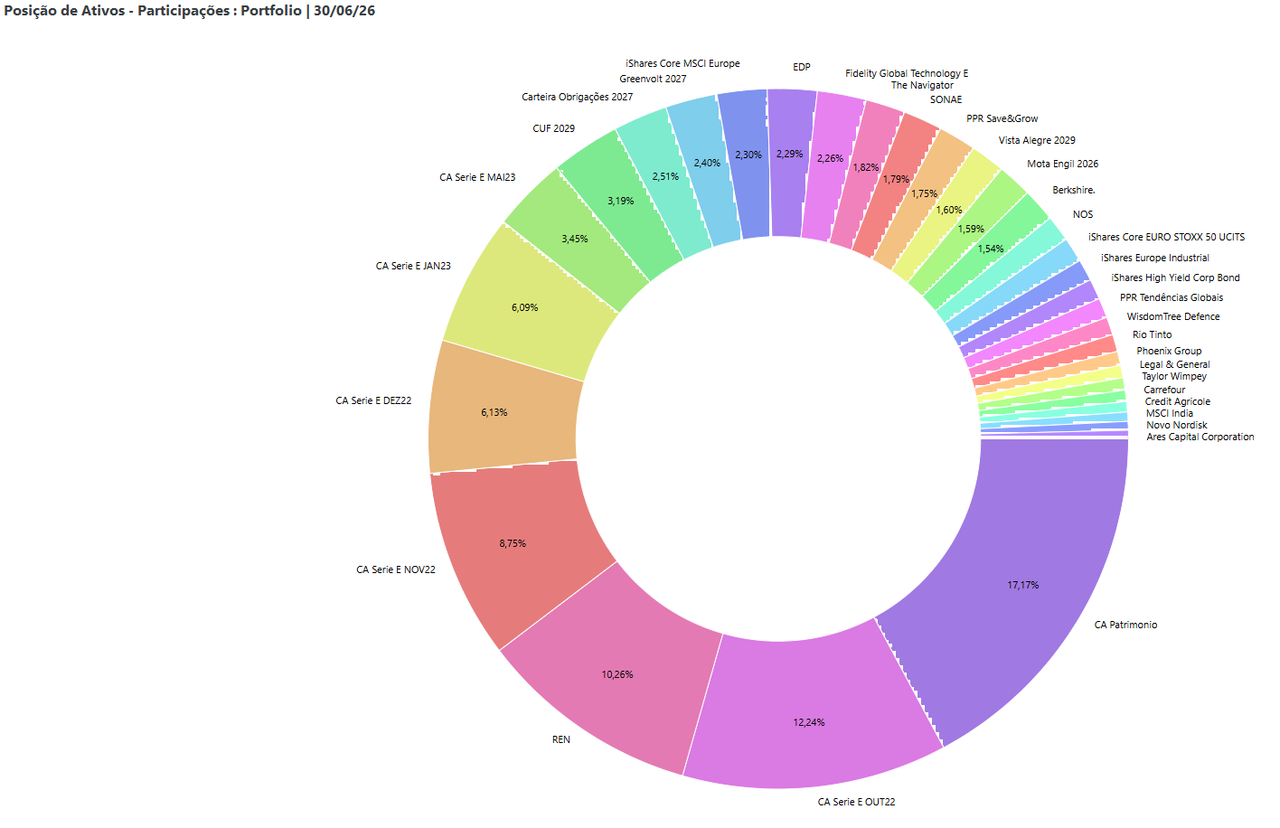The height and width of the screenshot is (828, 1280).
Task: Click the "Taylor Wimpey" label
Action: (x=1174, y=377)
